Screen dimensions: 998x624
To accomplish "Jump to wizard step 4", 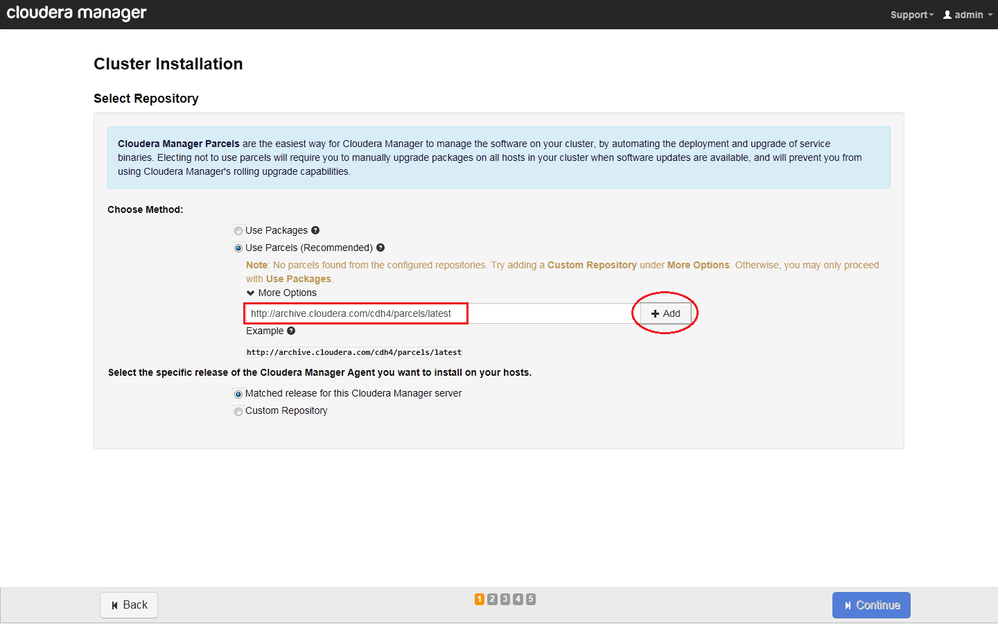I will tap(517, 599).
